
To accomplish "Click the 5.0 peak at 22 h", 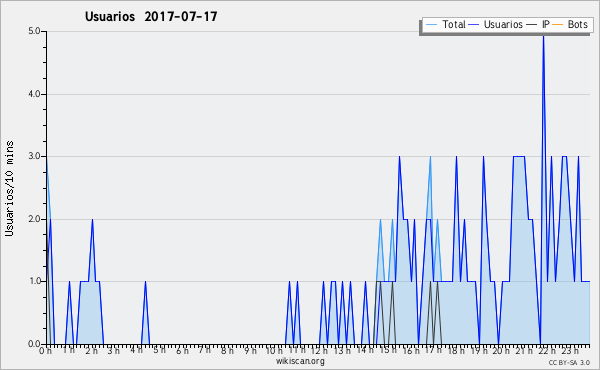I will (x=543, y=36).
